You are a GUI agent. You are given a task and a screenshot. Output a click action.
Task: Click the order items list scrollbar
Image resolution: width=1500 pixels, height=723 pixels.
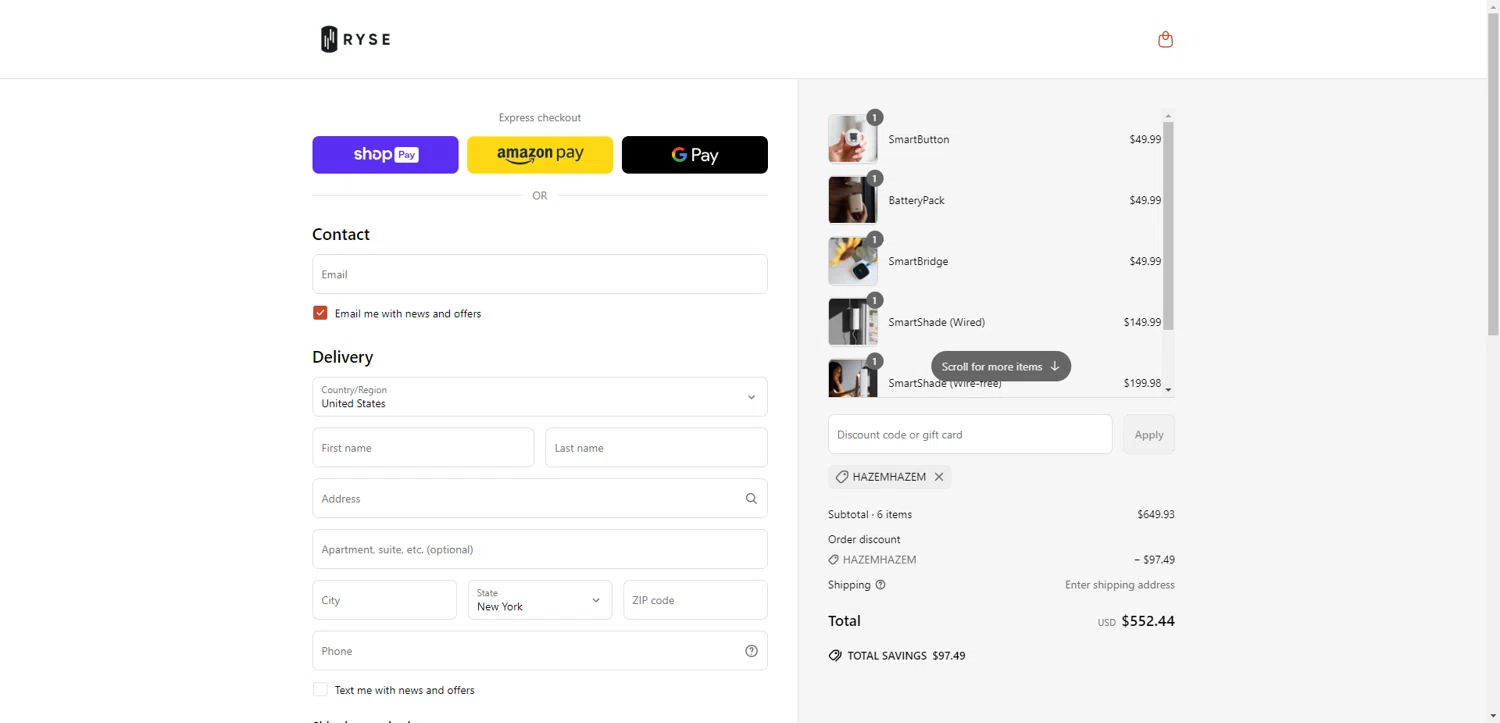(1167, 225)
